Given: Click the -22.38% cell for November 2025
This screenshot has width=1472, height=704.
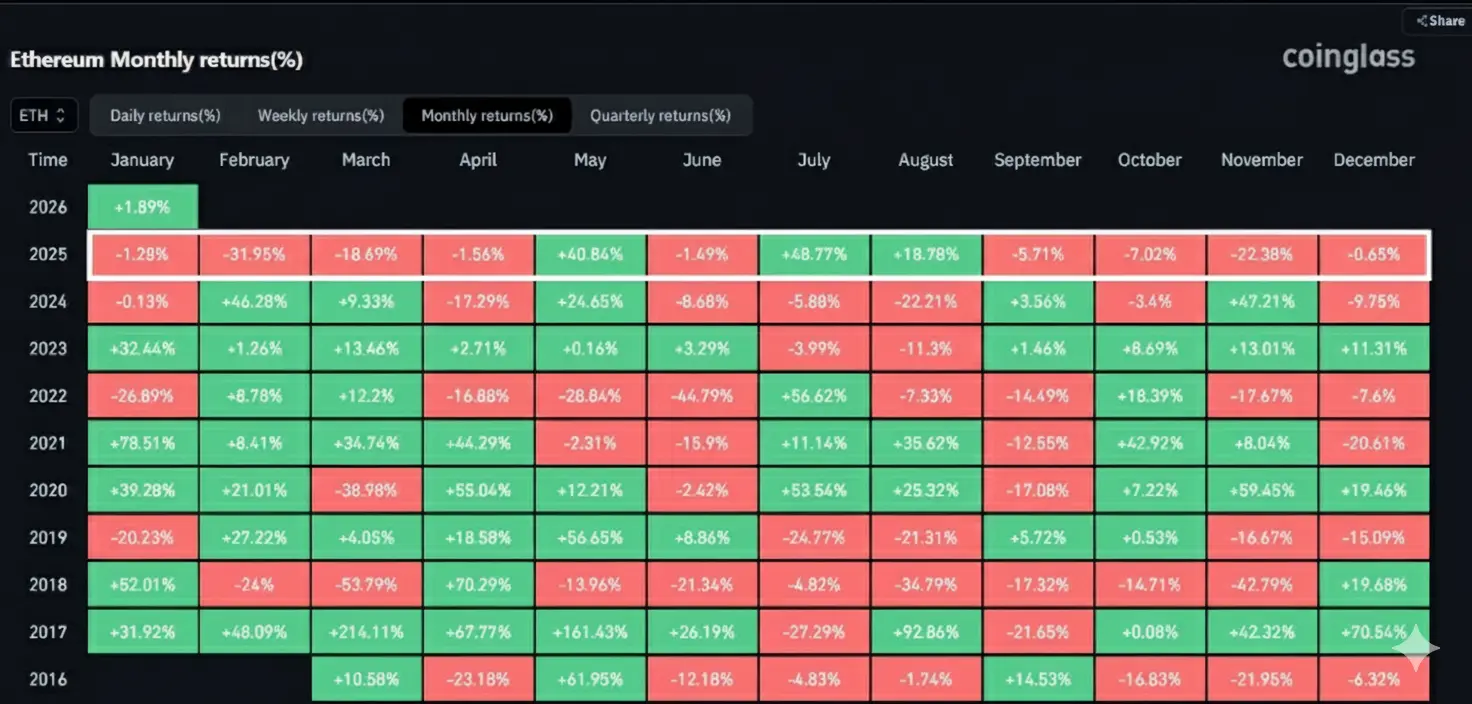Looking at the screenshot, I should [1262, 254].
